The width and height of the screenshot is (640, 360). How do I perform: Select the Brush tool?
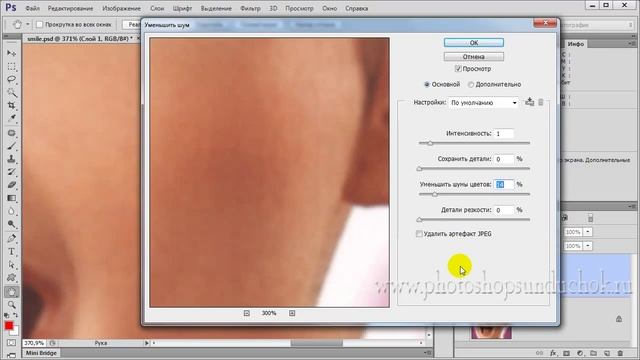[11, 146]
